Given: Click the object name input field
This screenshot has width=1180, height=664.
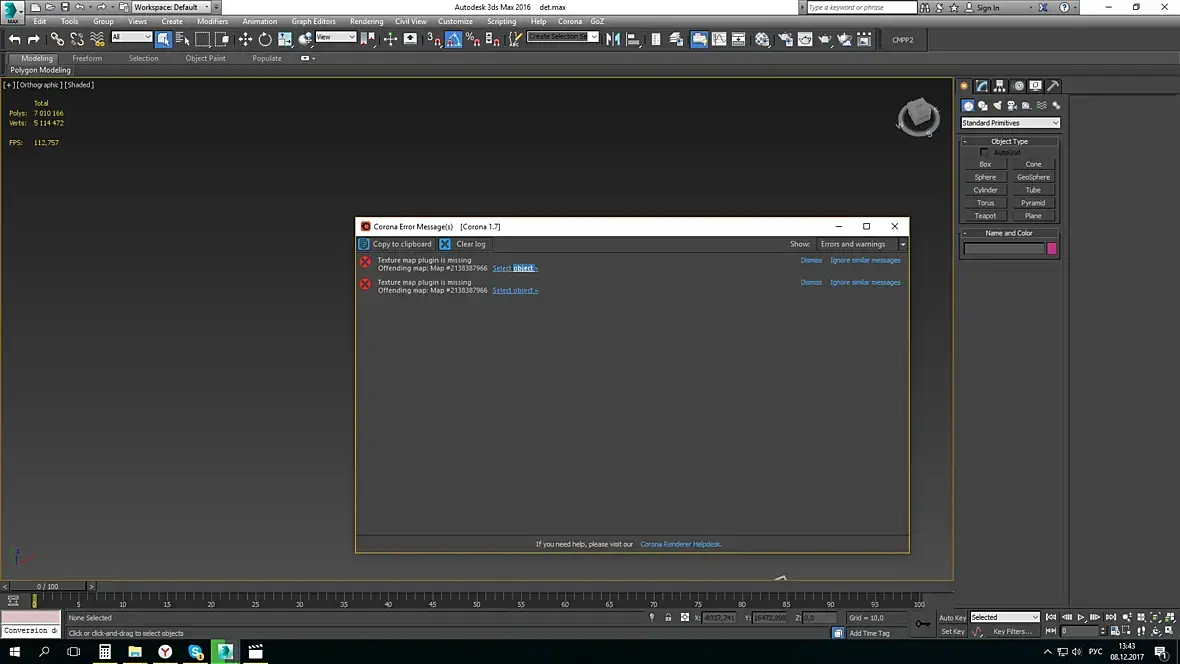Looking at the screenshot, I should pos(1004,248).
